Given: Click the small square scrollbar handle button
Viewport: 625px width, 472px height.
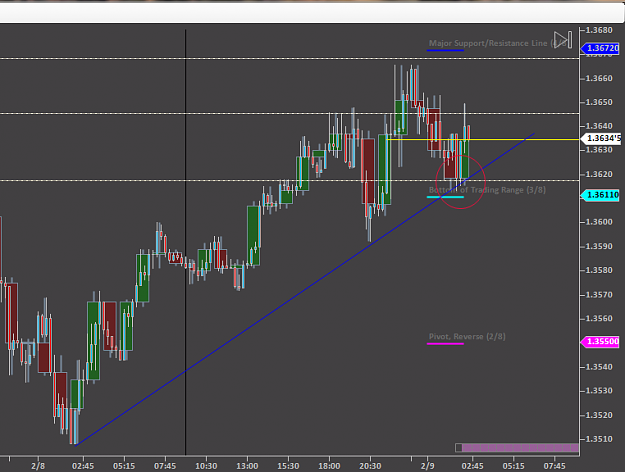Looking at the screenshot, I should pyautogui.click(x=459, y=448).
